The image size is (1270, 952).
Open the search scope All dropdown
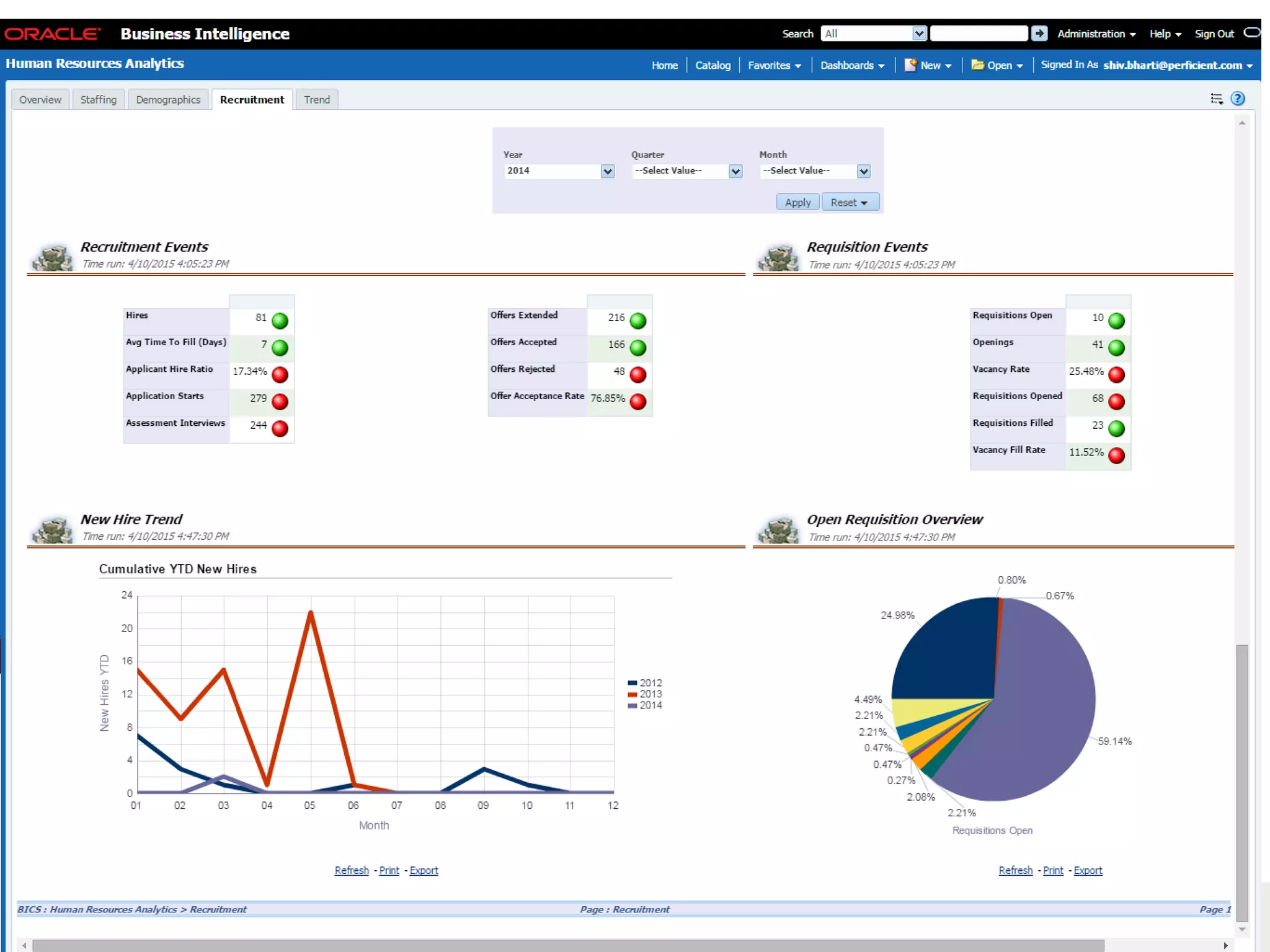point(920,33)
